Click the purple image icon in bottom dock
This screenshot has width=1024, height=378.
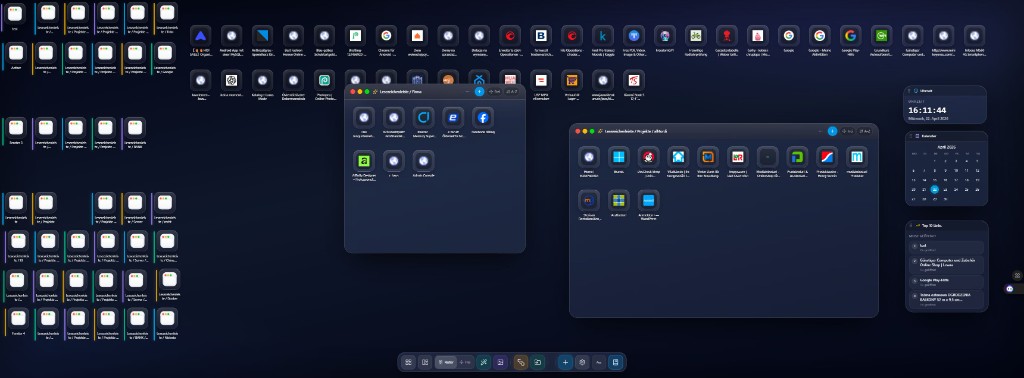[500, 362]
